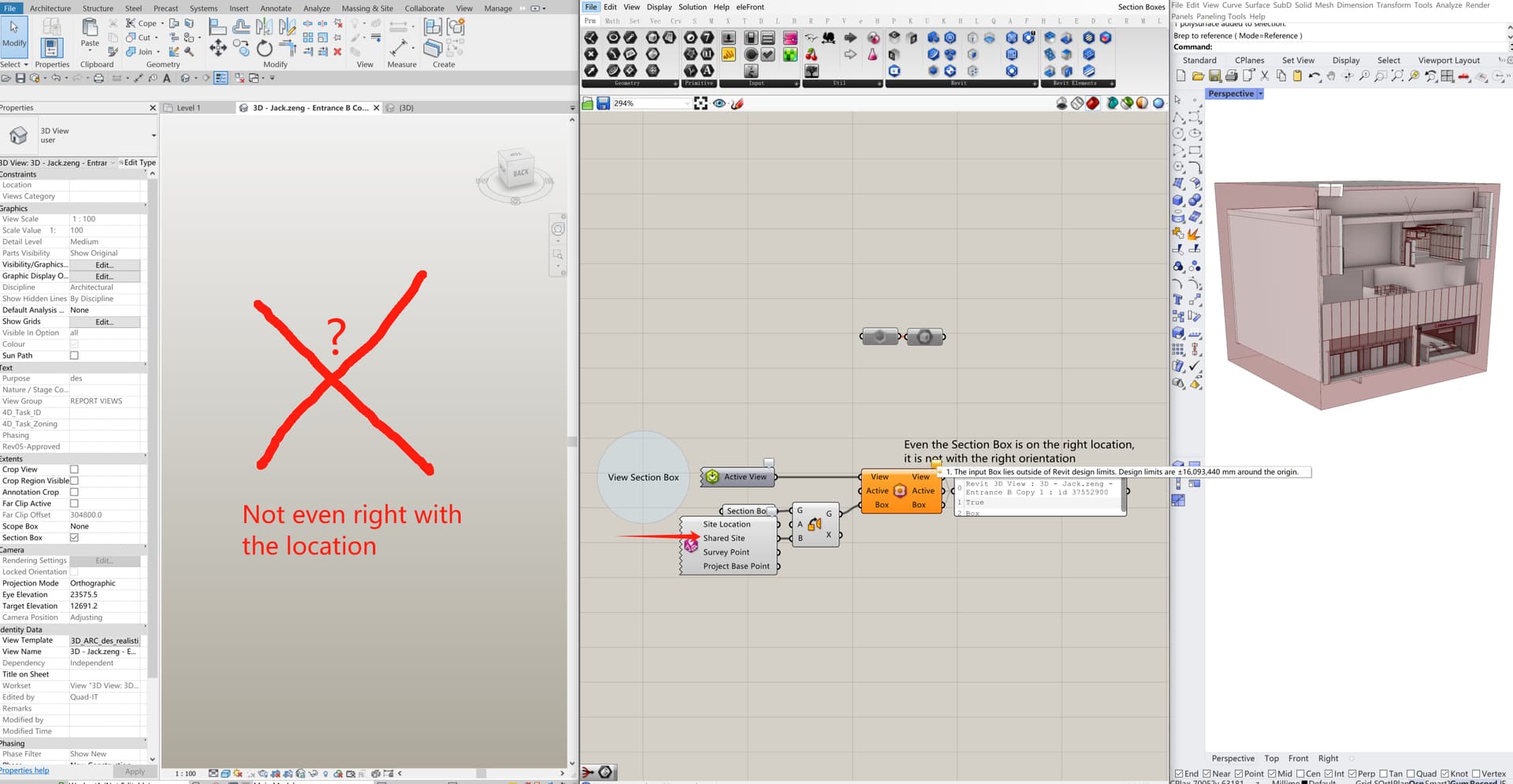This screenshot has height=784, width=1513.
Task: Expand the Geometry panel plus in Grasshopper
Action: coord(675,84)
